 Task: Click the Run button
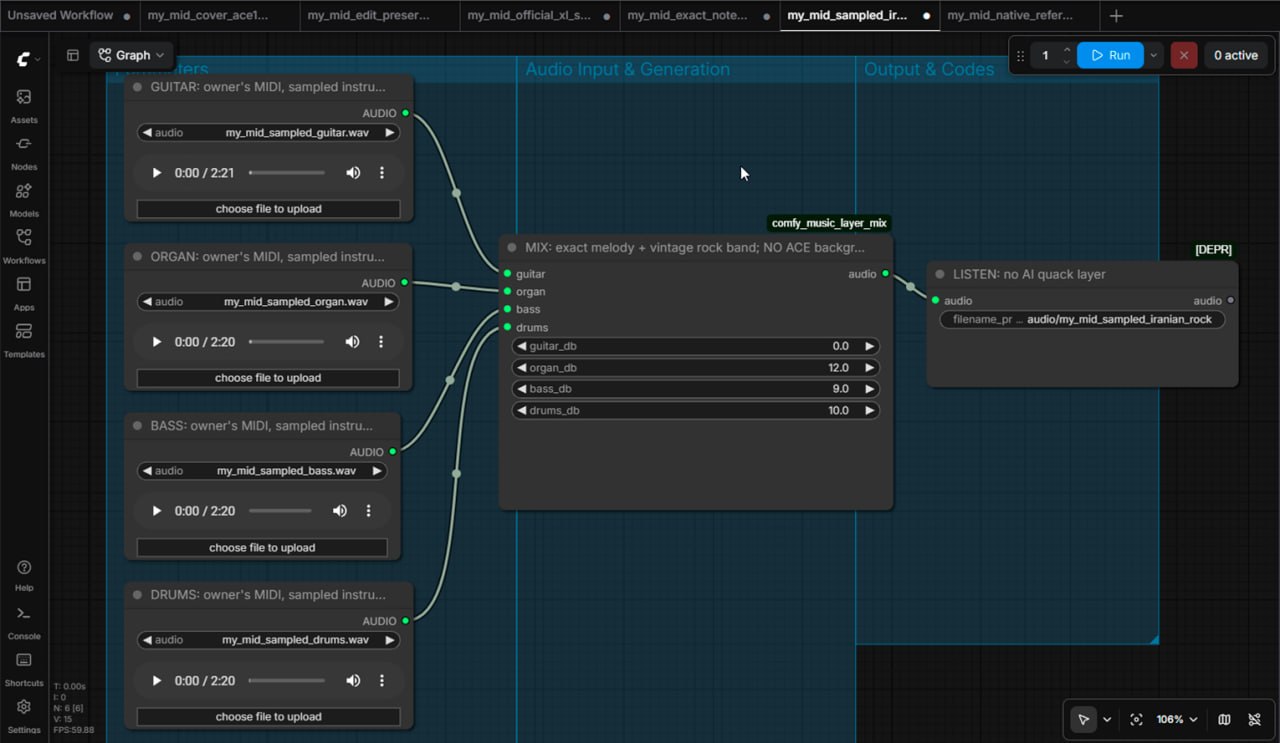pyautogui.click(x=1111, y=55)
